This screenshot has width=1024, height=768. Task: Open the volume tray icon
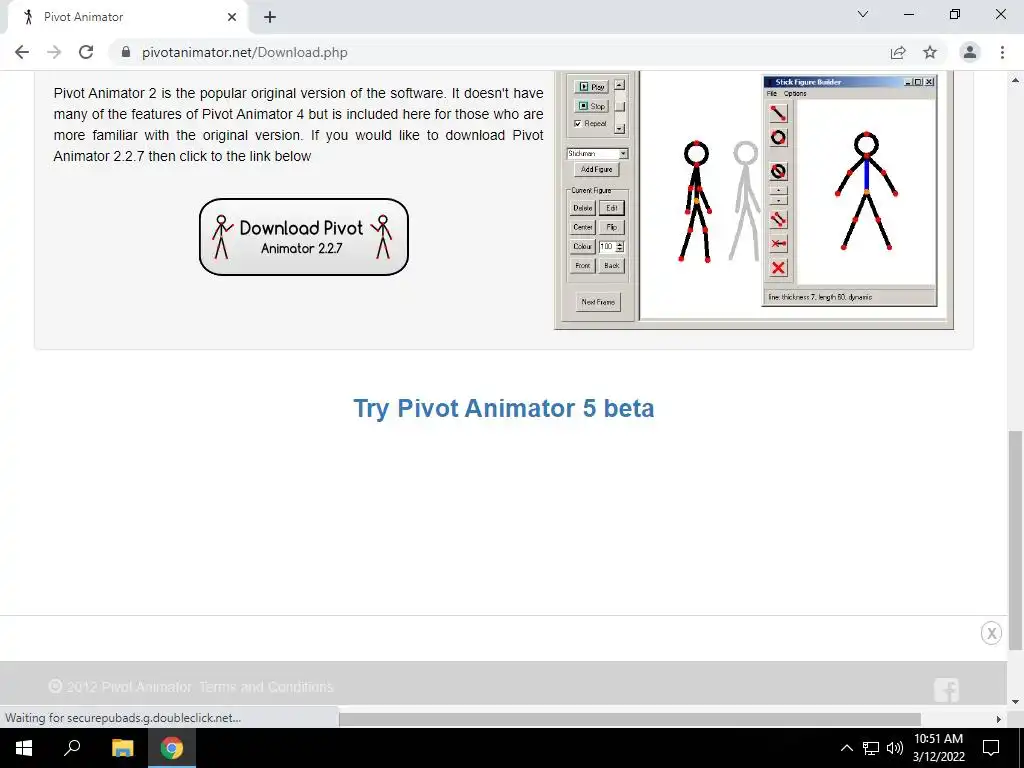point(895,748)
